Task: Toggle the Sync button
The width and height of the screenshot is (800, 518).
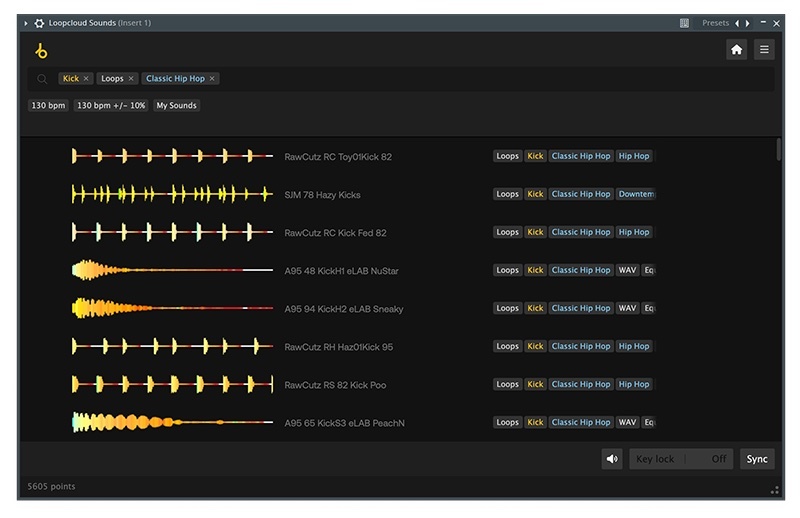Action: pyautogui.click(x=757, y=459)
